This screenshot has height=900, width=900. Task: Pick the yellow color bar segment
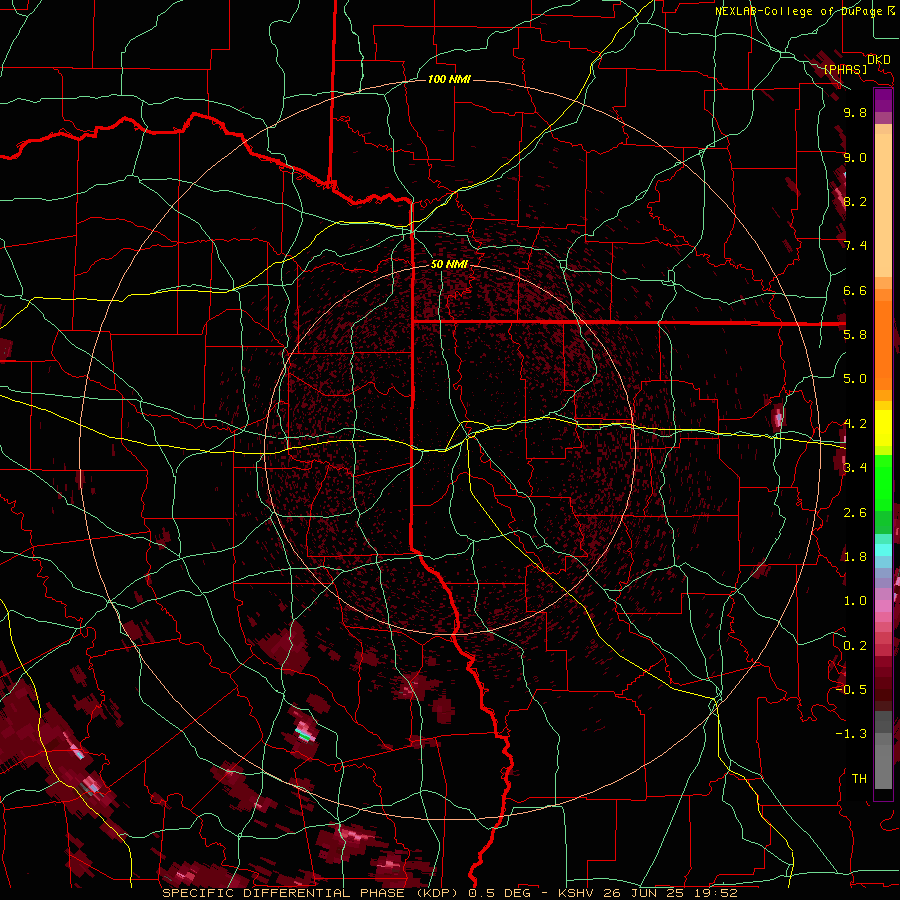883,428
